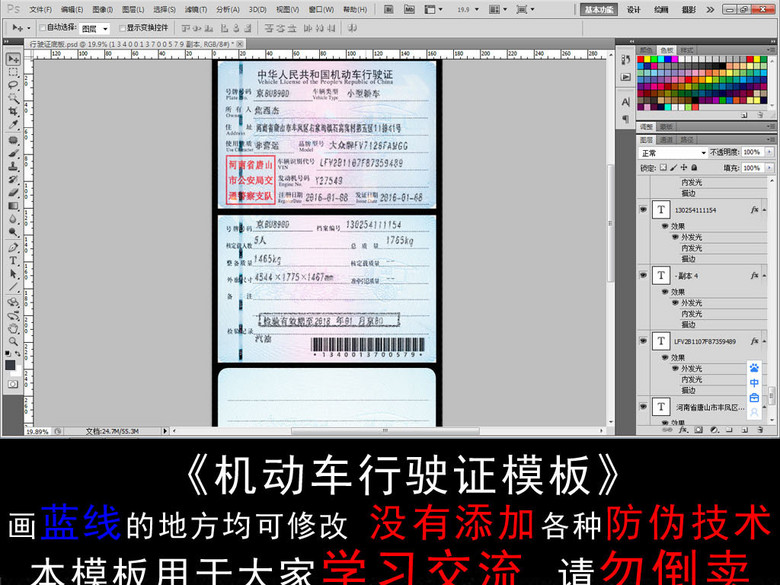Select the Rectangular Marquee tool

click(x=13, y=73)
